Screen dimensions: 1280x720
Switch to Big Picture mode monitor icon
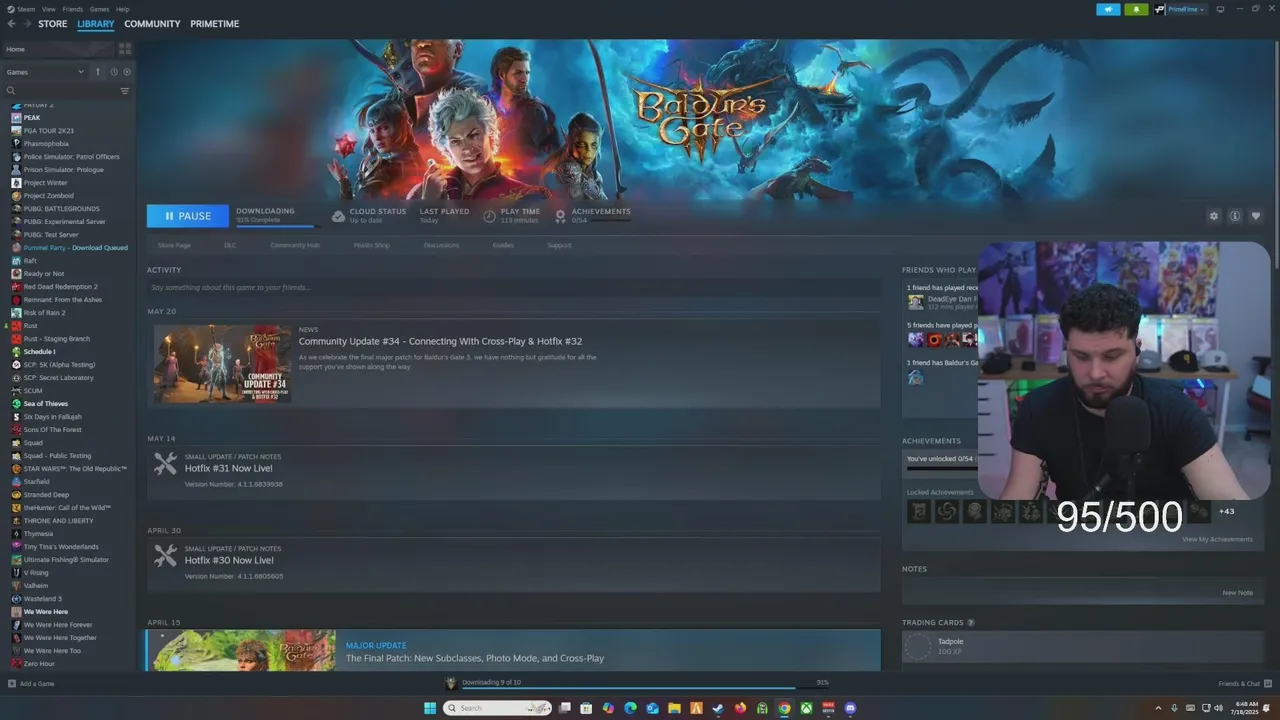pos(1220,9)
